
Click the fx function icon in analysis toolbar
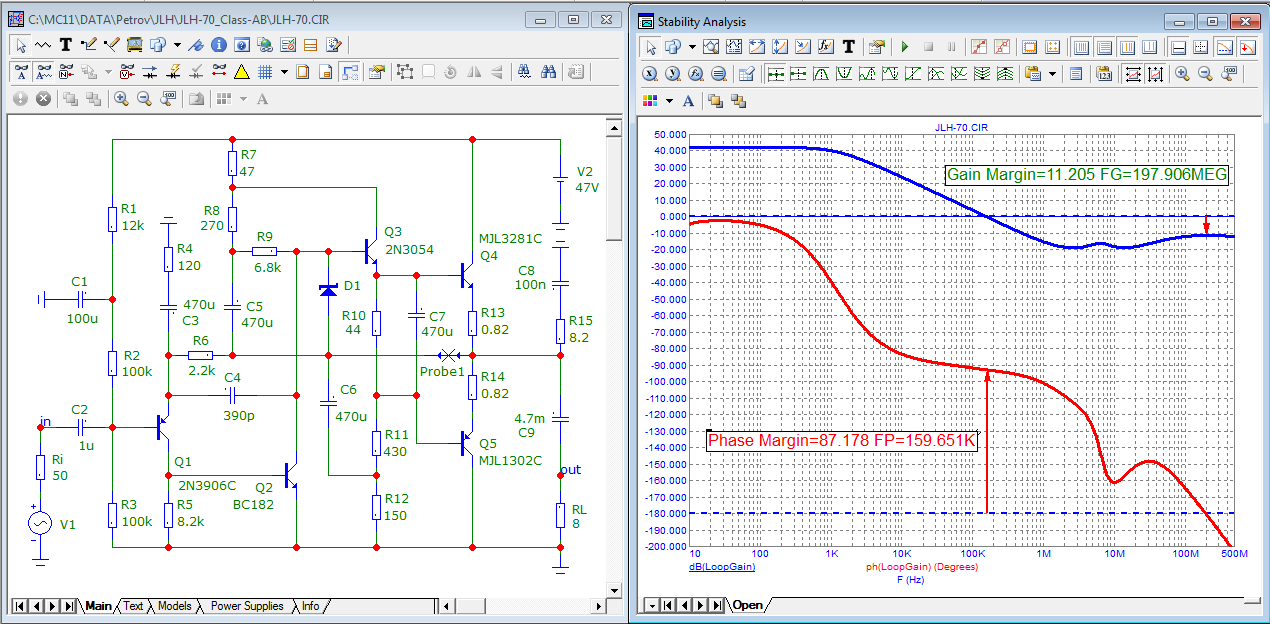(826, 47)
